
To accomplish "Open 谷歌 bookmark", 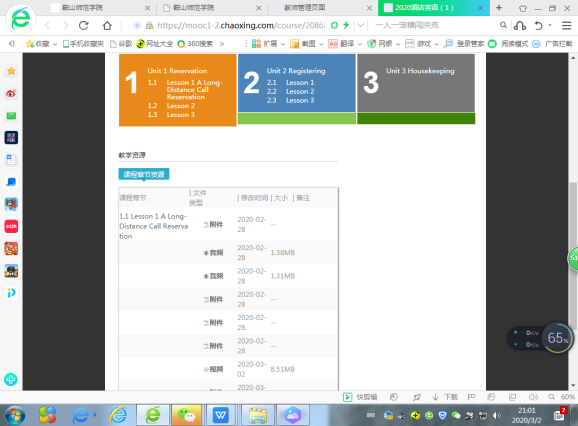I will click(x=121, y=43).
